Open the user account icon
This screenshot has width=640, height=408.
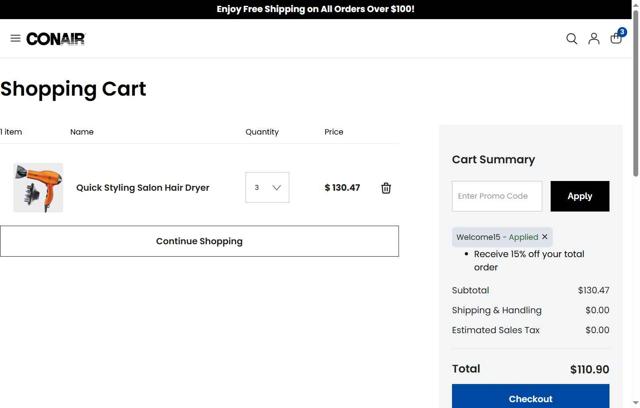pyautogui.click(x=594, y=39)
